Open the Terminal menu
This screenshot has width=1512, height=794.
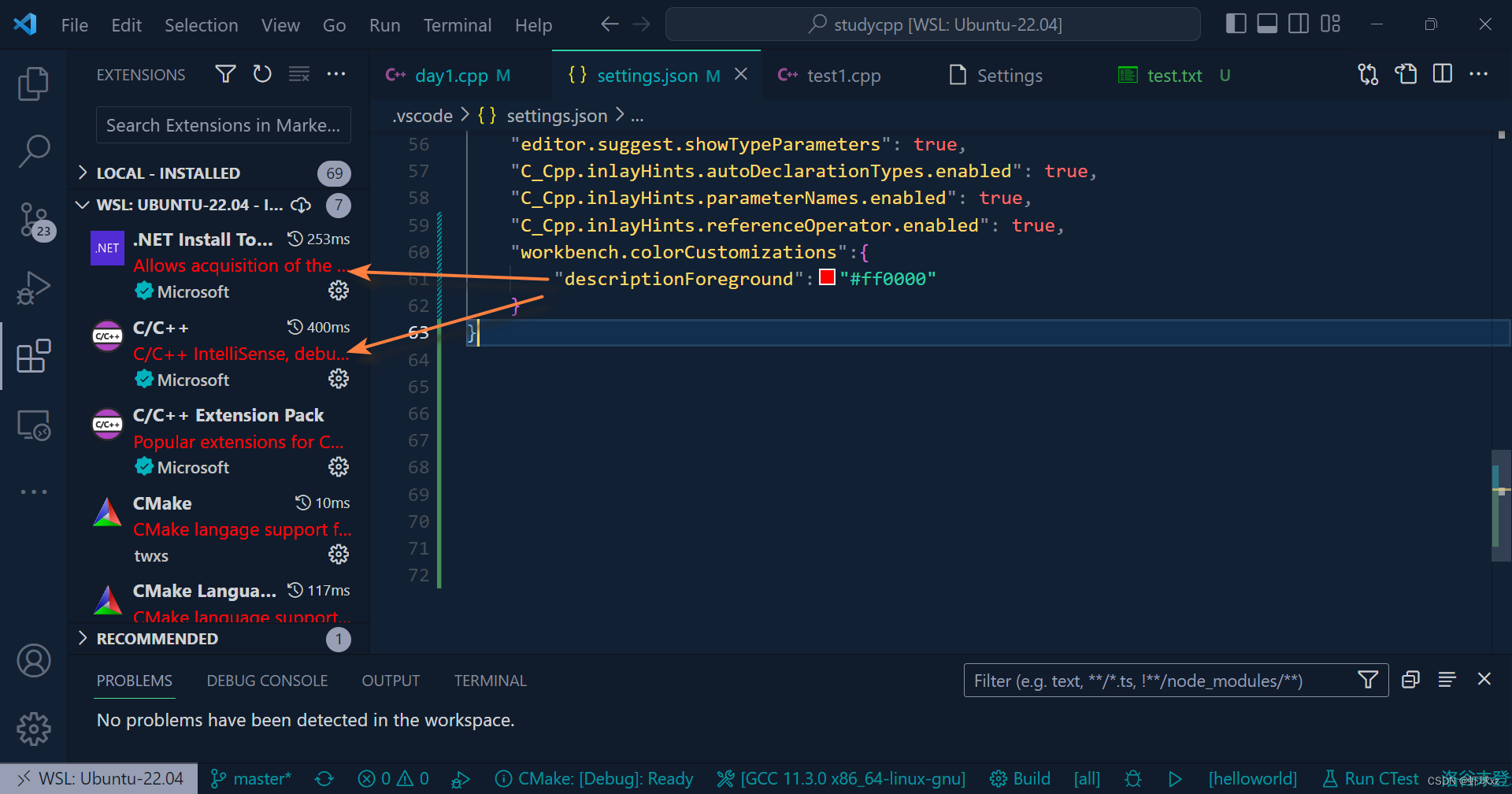click(x=458, y=25)
